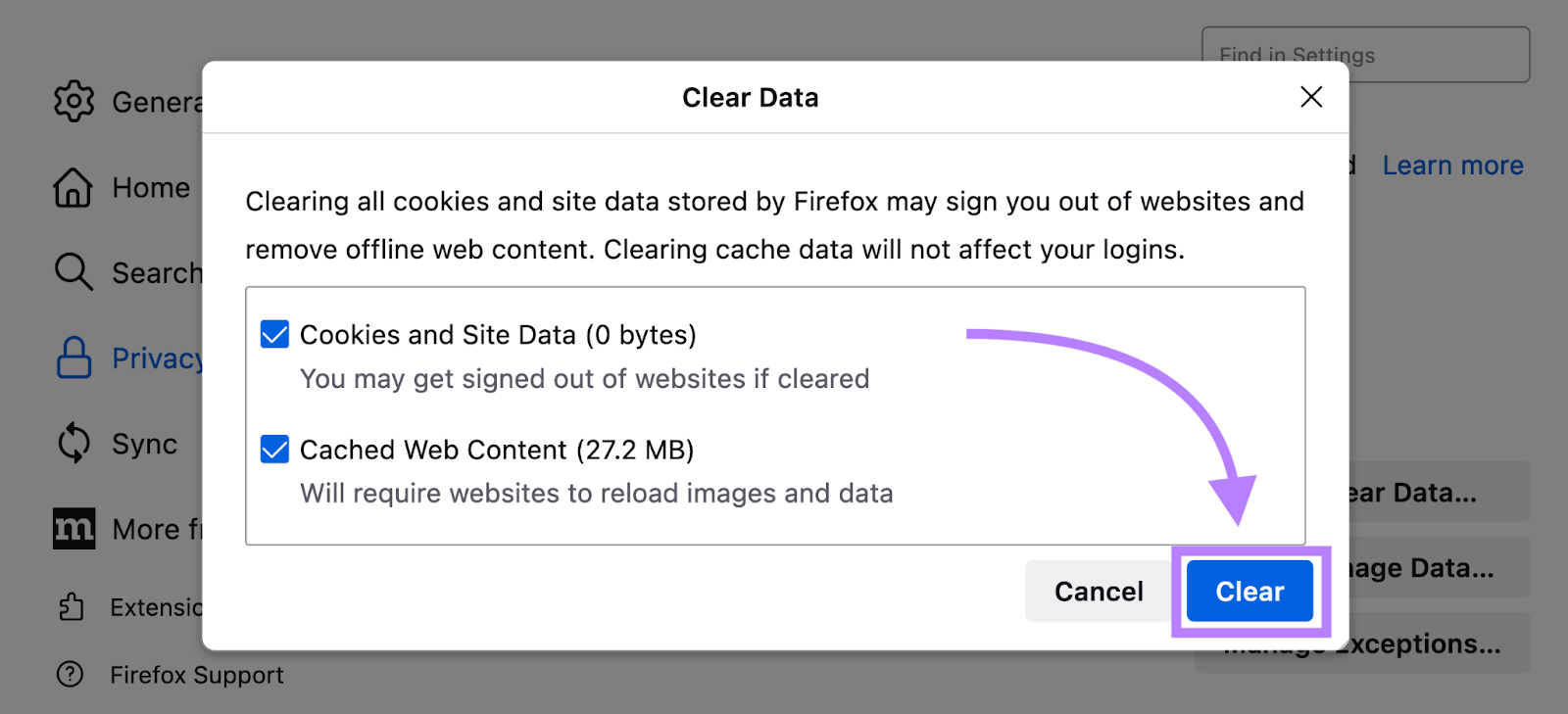Select the Home settings section
This screenshot has height=714, width=1568.
(x=149, y=187)
